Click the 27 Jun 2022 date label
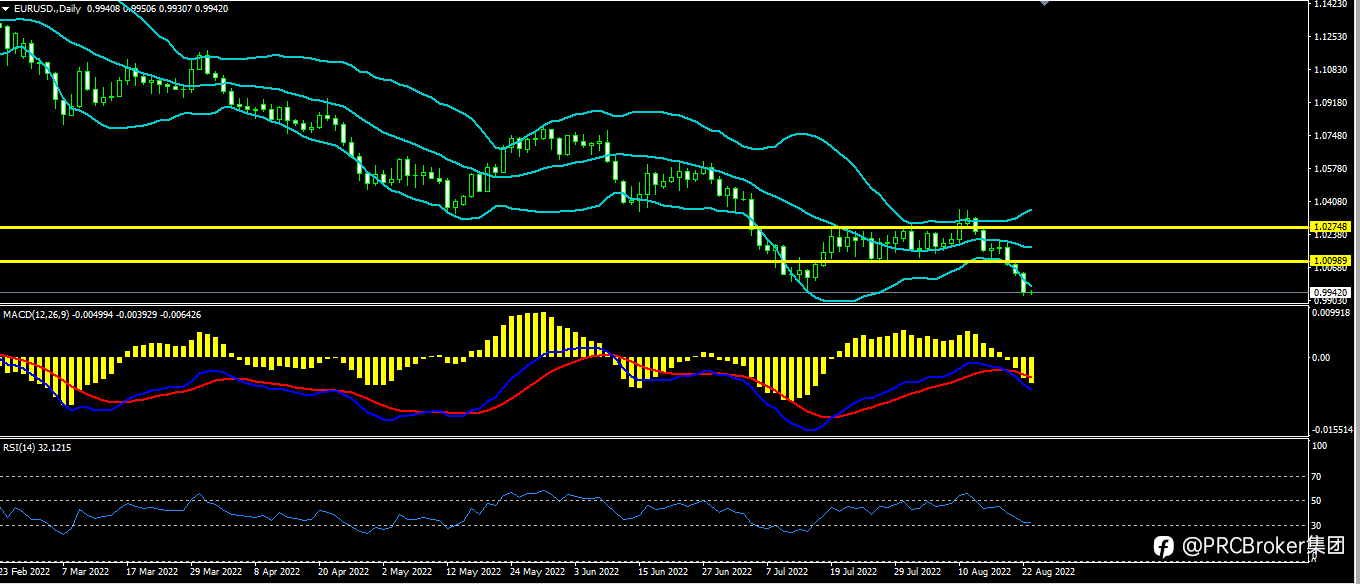The height and width of the screenshot is (584, 1360). [x=727, y=573]
